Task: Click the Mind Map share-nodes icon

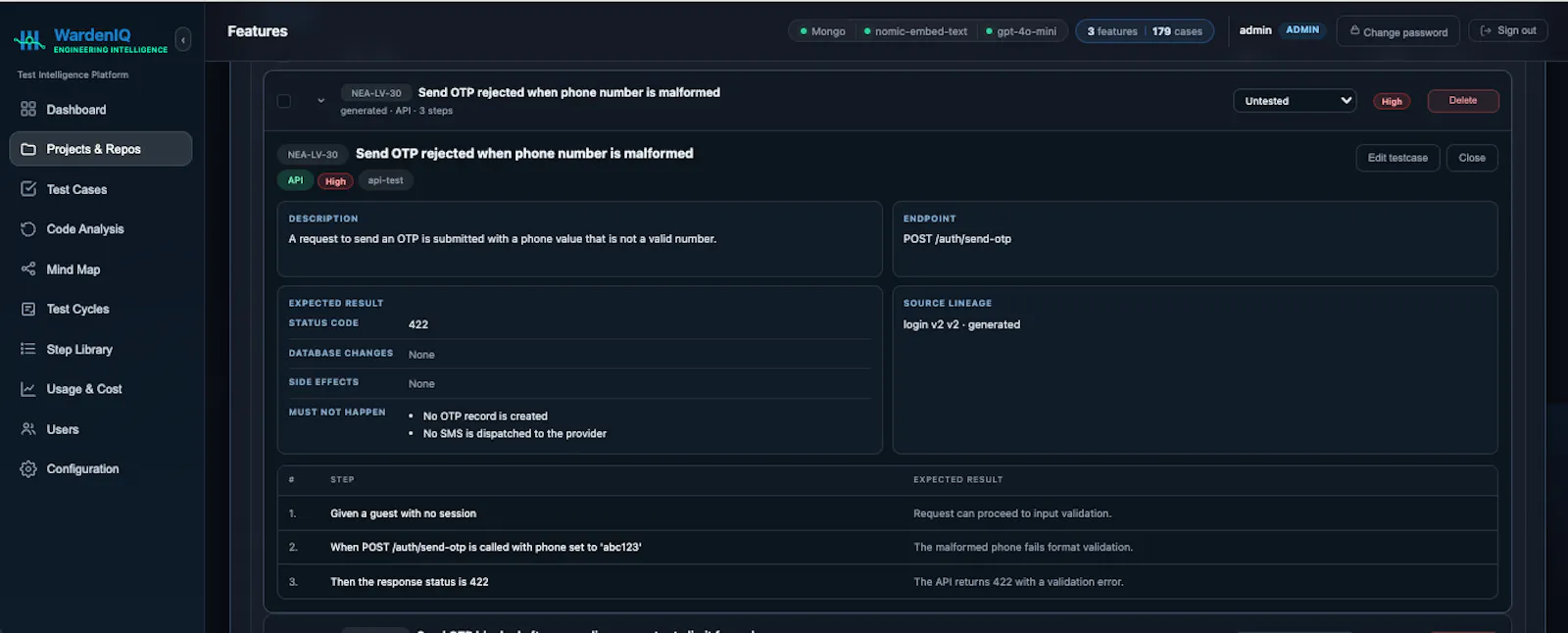Action: click(x=28, y=268)
